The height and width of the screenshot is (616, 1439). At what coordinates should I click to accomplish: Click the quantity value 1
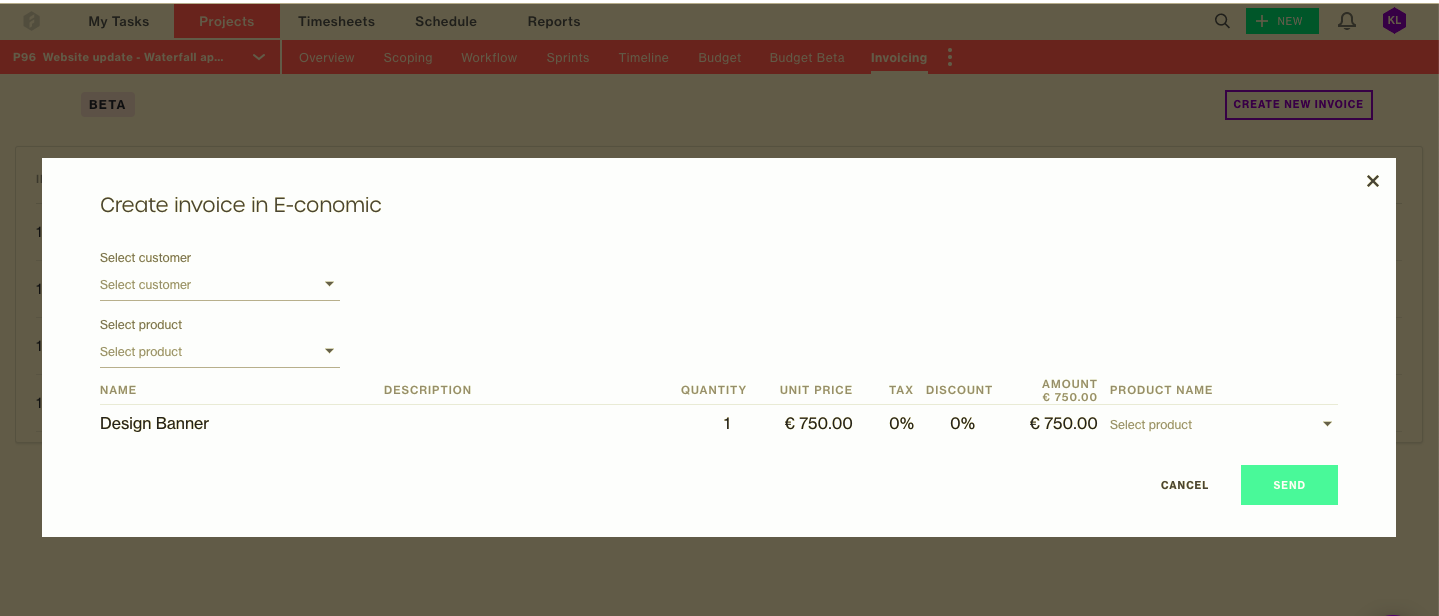[727, 424]
